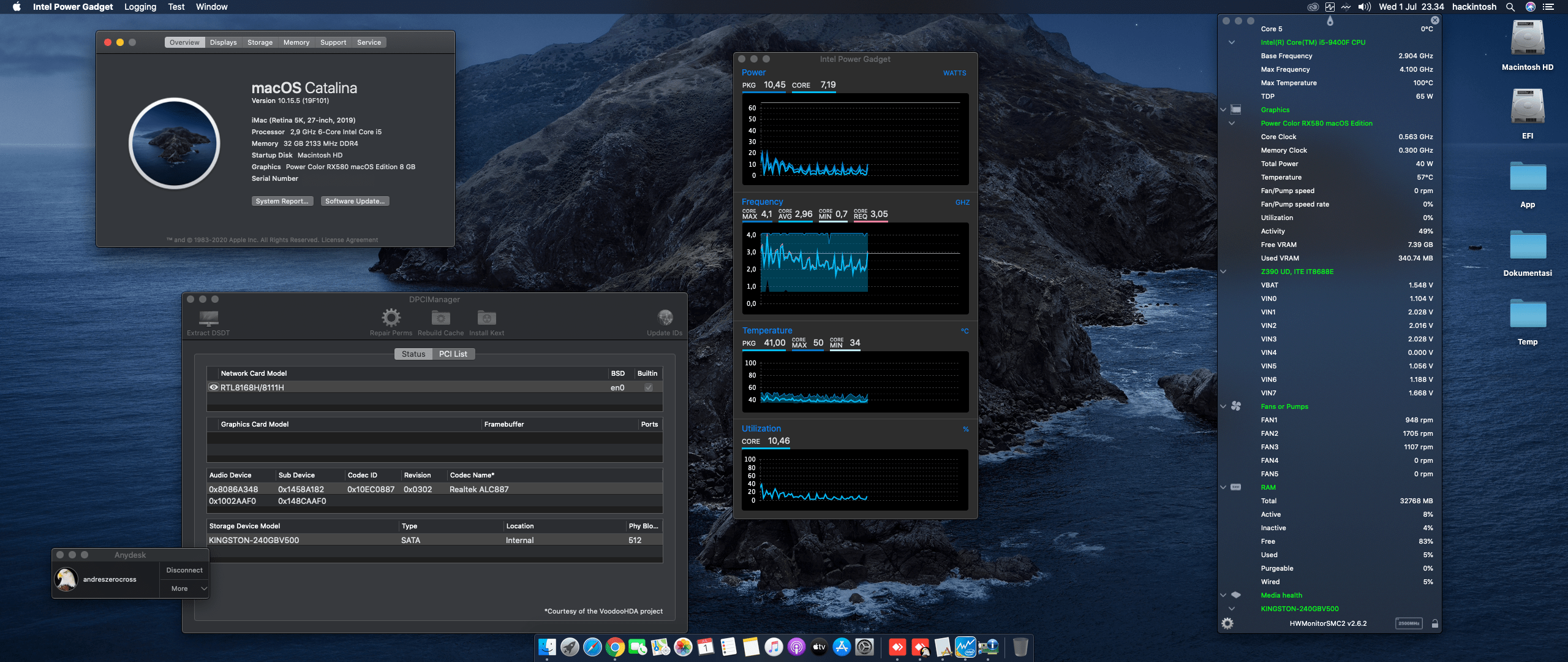Click the eye toggle next to RTL8168H/8111H
The image size is (1568, 662).
[214, 387]
